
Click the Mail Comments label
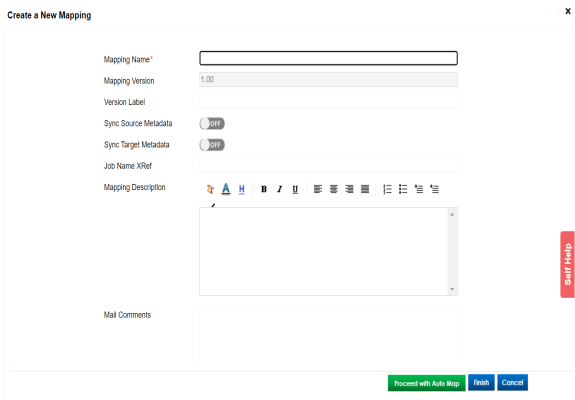pos(127,315)
